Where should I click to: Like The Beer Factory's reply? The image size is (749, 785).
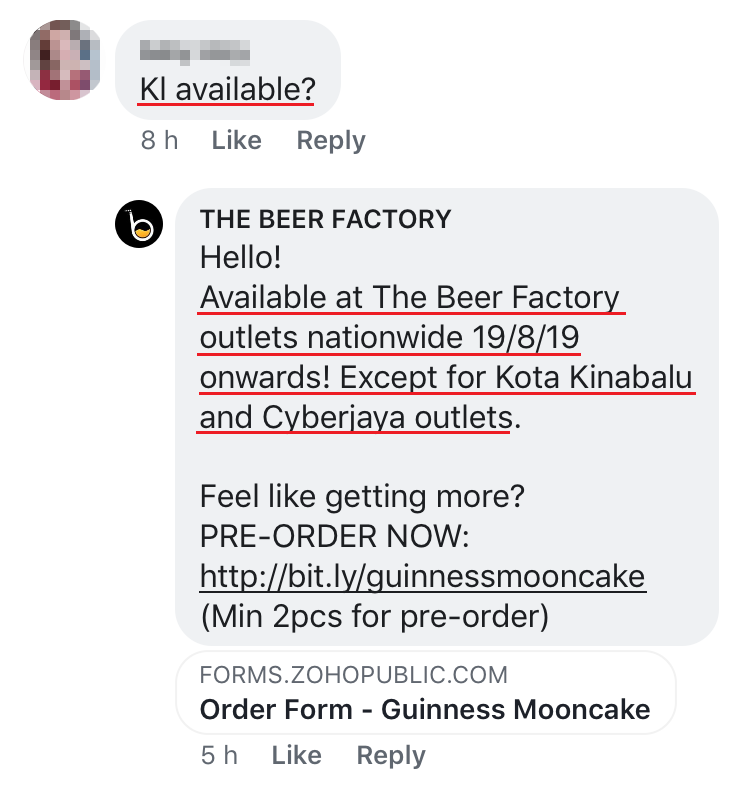(x=296, y=755)
